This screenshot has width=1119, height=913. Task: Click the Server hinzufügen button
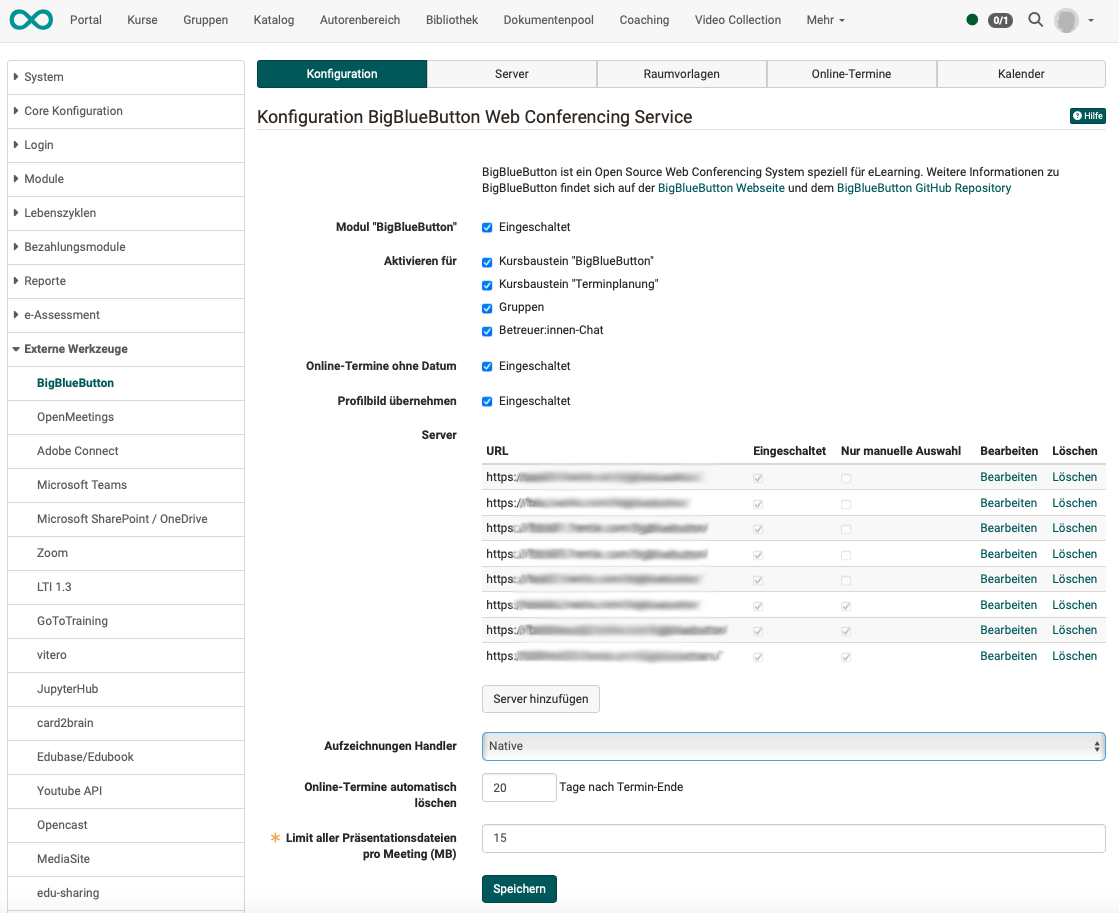pos(540,699)
